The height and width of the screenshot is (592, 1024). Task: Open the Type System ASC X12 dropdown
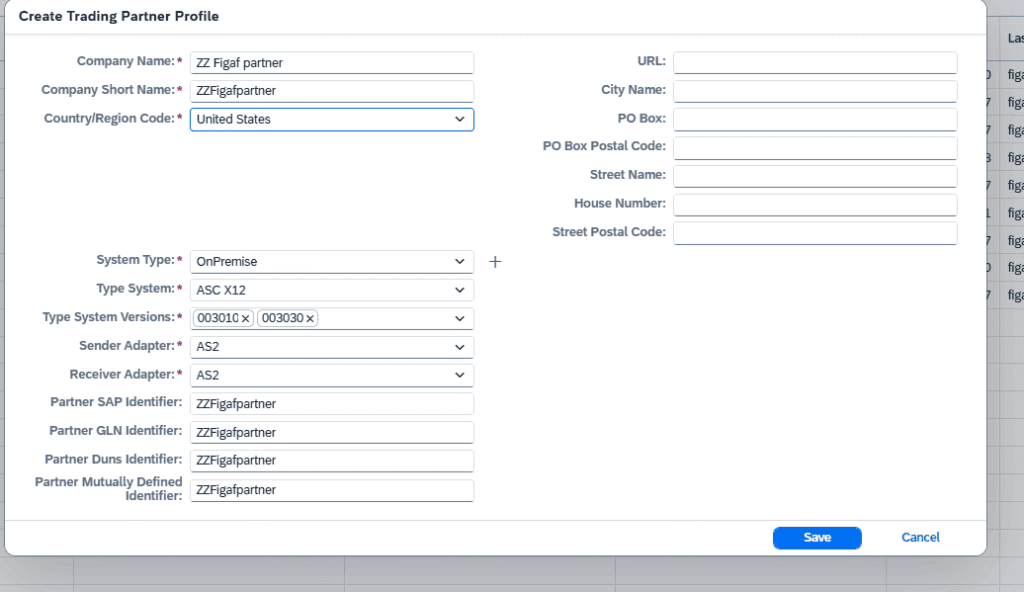point(460,290)
